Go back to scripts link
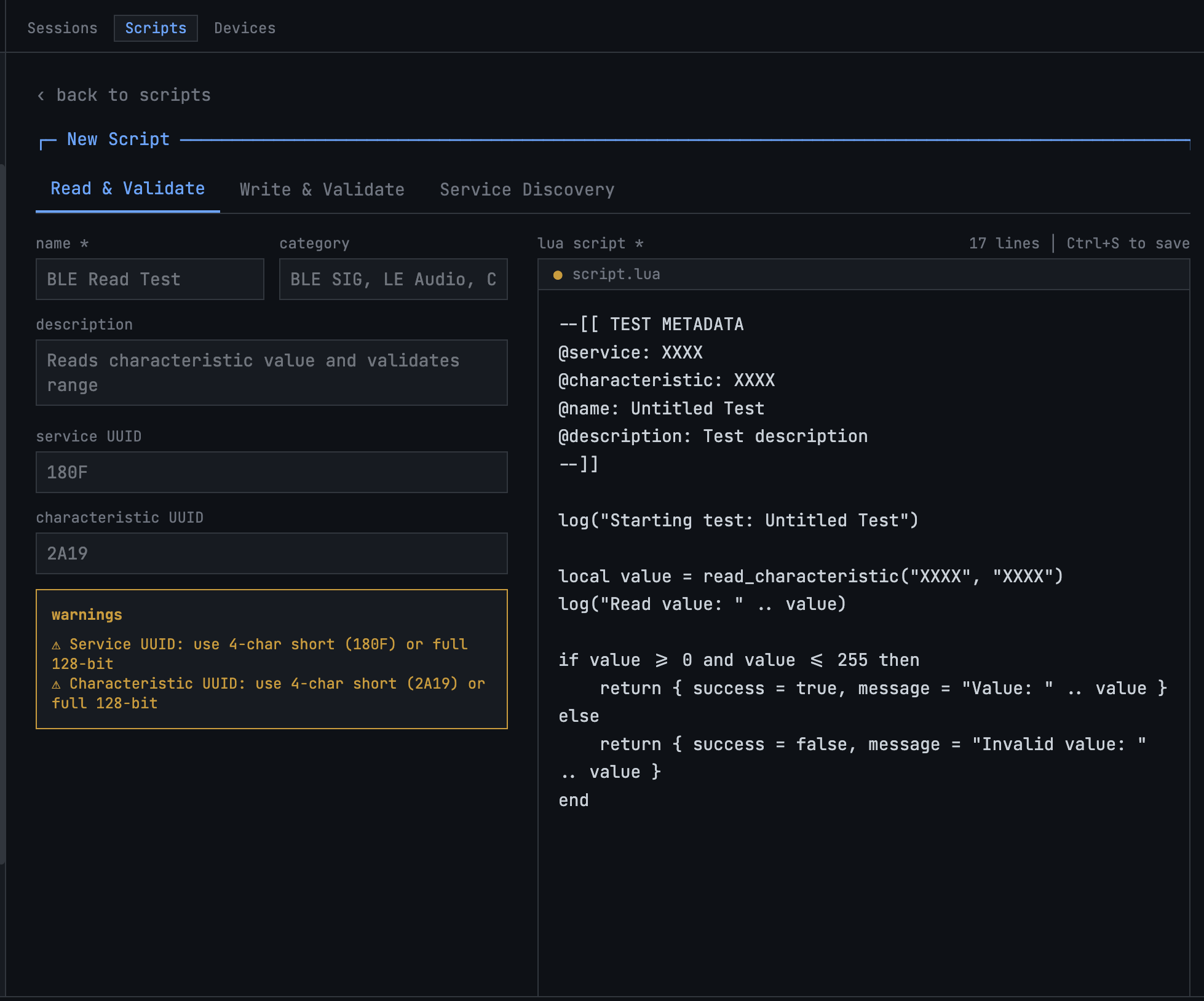1204x1001 pixels. coord(133,95)
